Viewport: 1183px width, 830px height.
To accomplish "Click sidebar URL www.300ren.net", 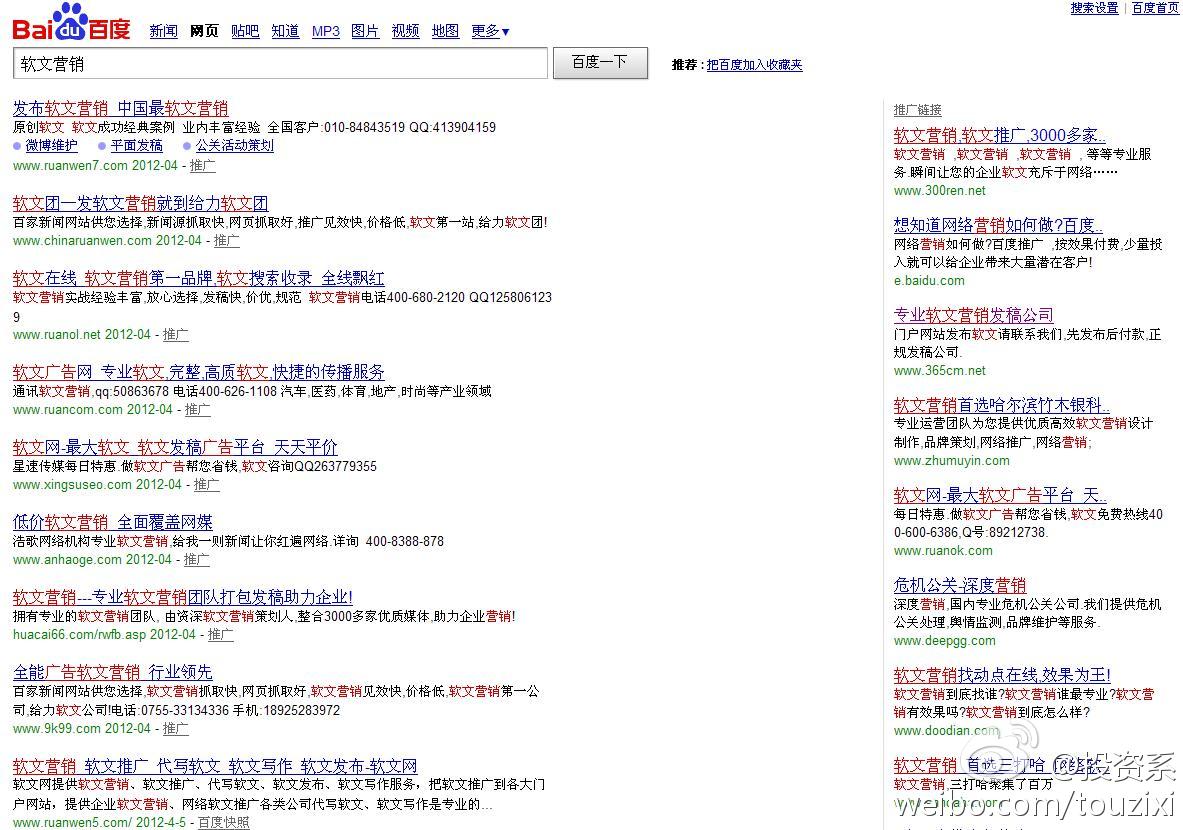I will [939, 191].
